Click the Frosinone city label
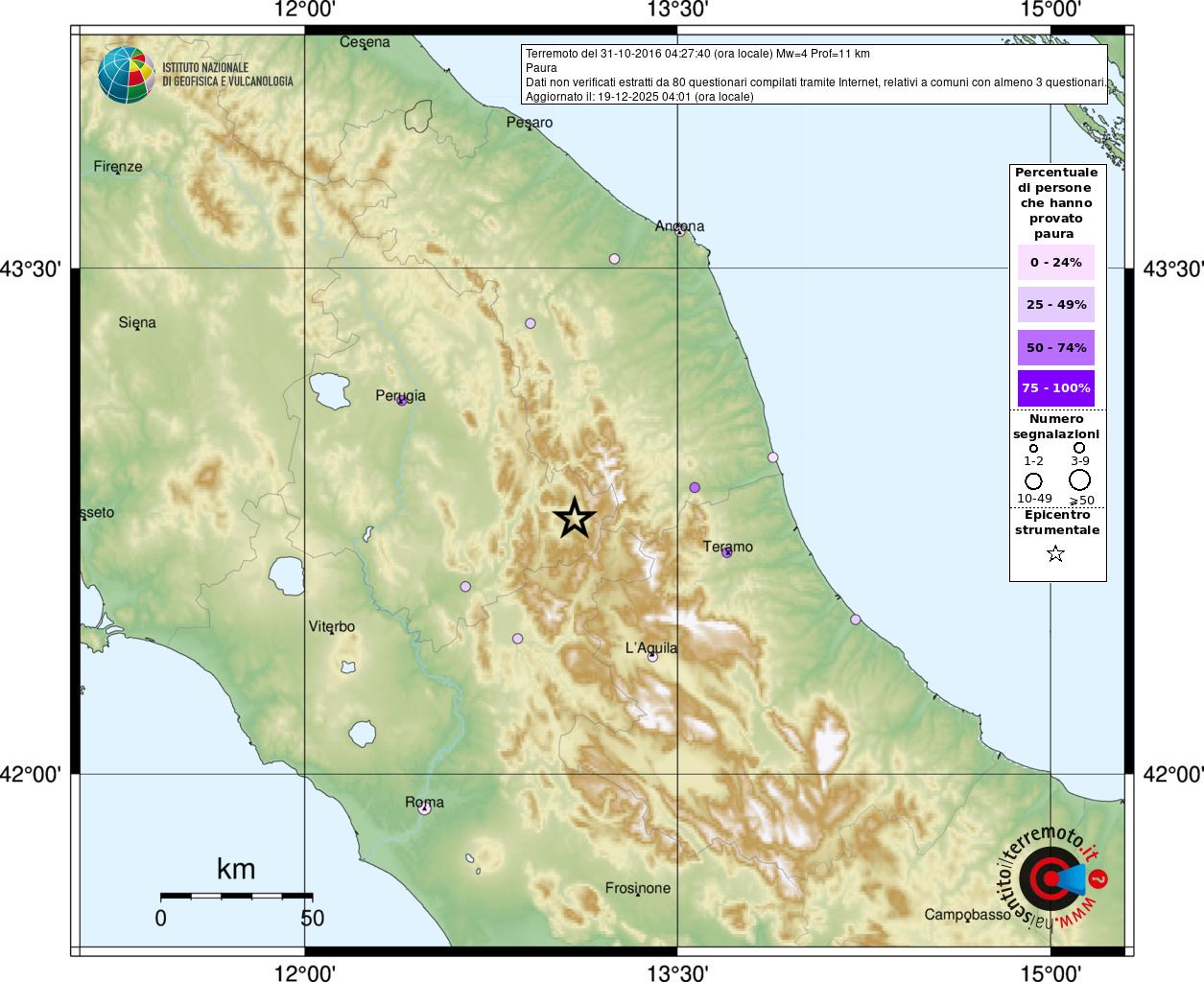Screen dimensions: 1204x982 coord(638,889)
